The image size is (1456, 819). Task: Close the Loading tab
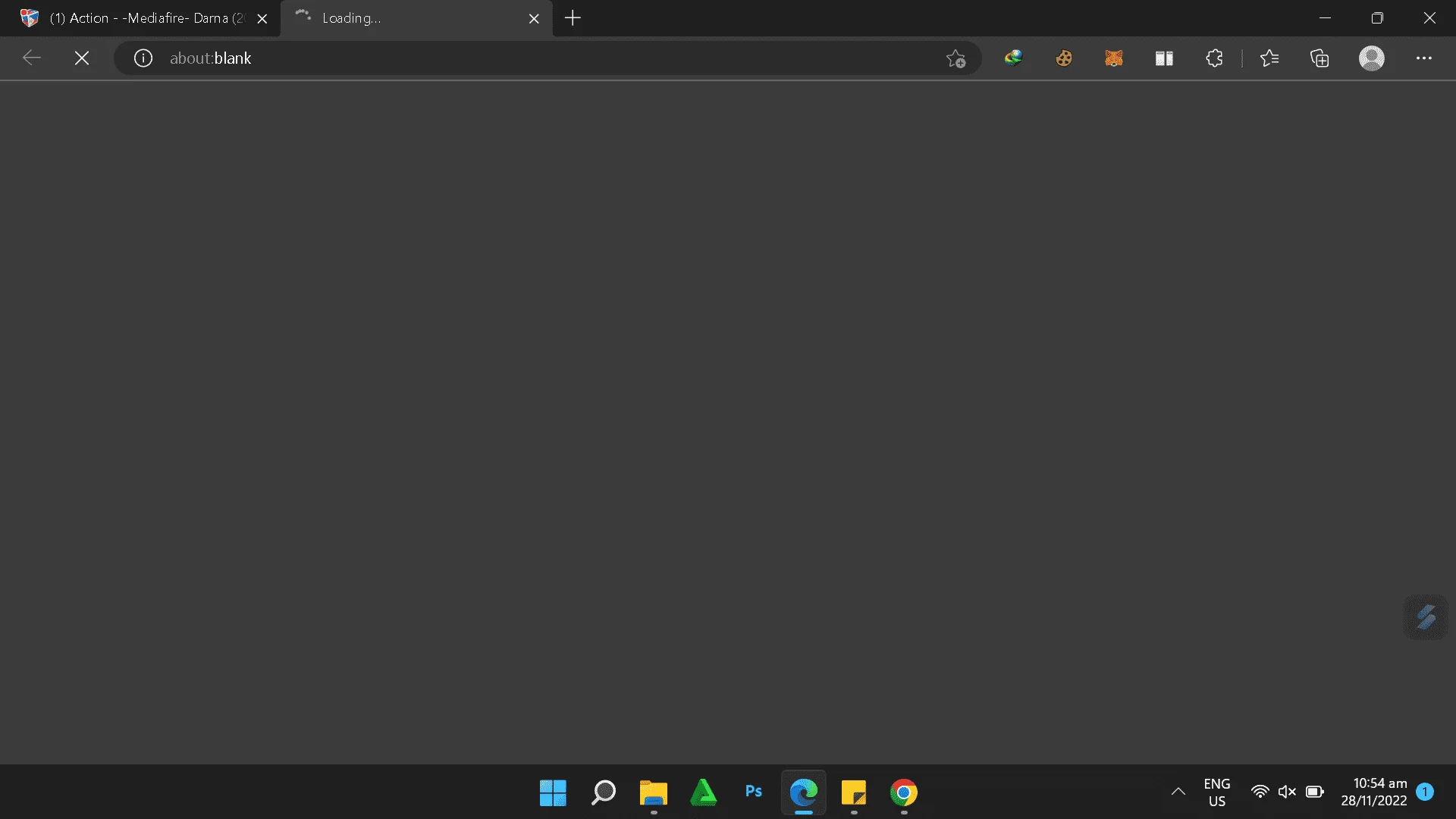(534, 19)
